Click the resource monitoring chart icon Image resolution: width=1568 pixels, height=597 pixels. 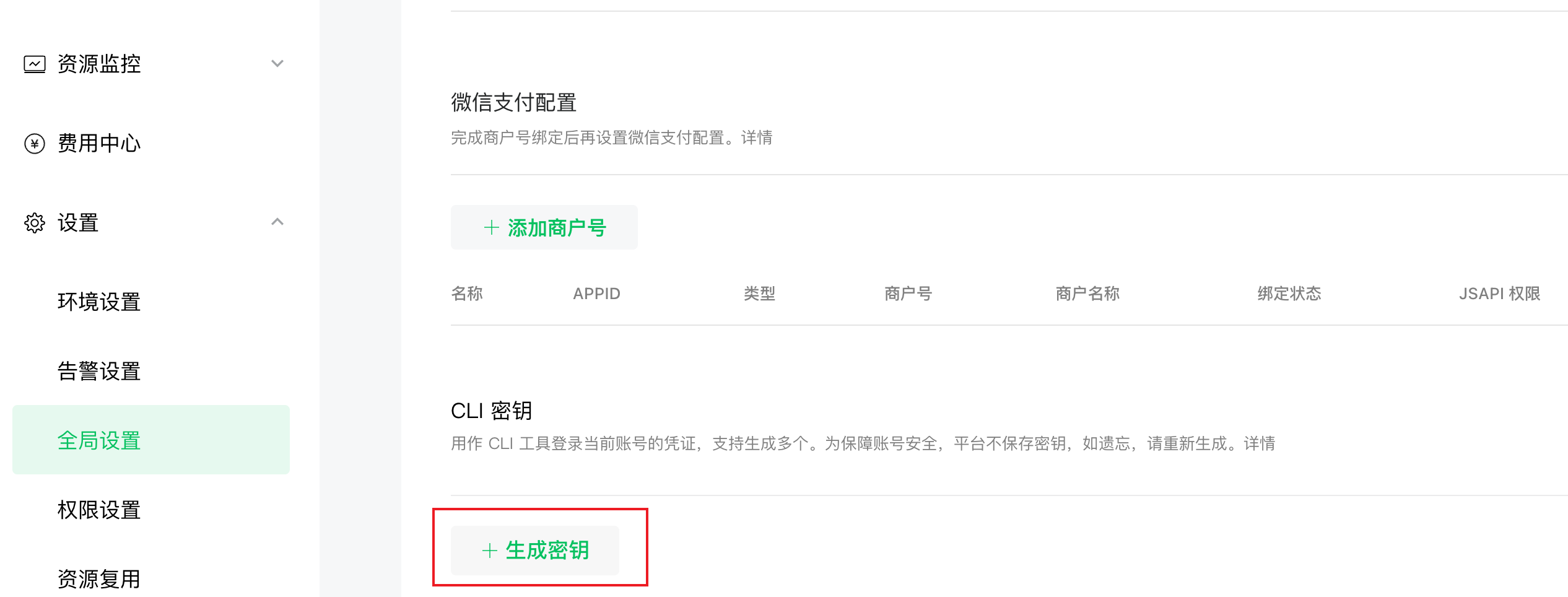35,64
